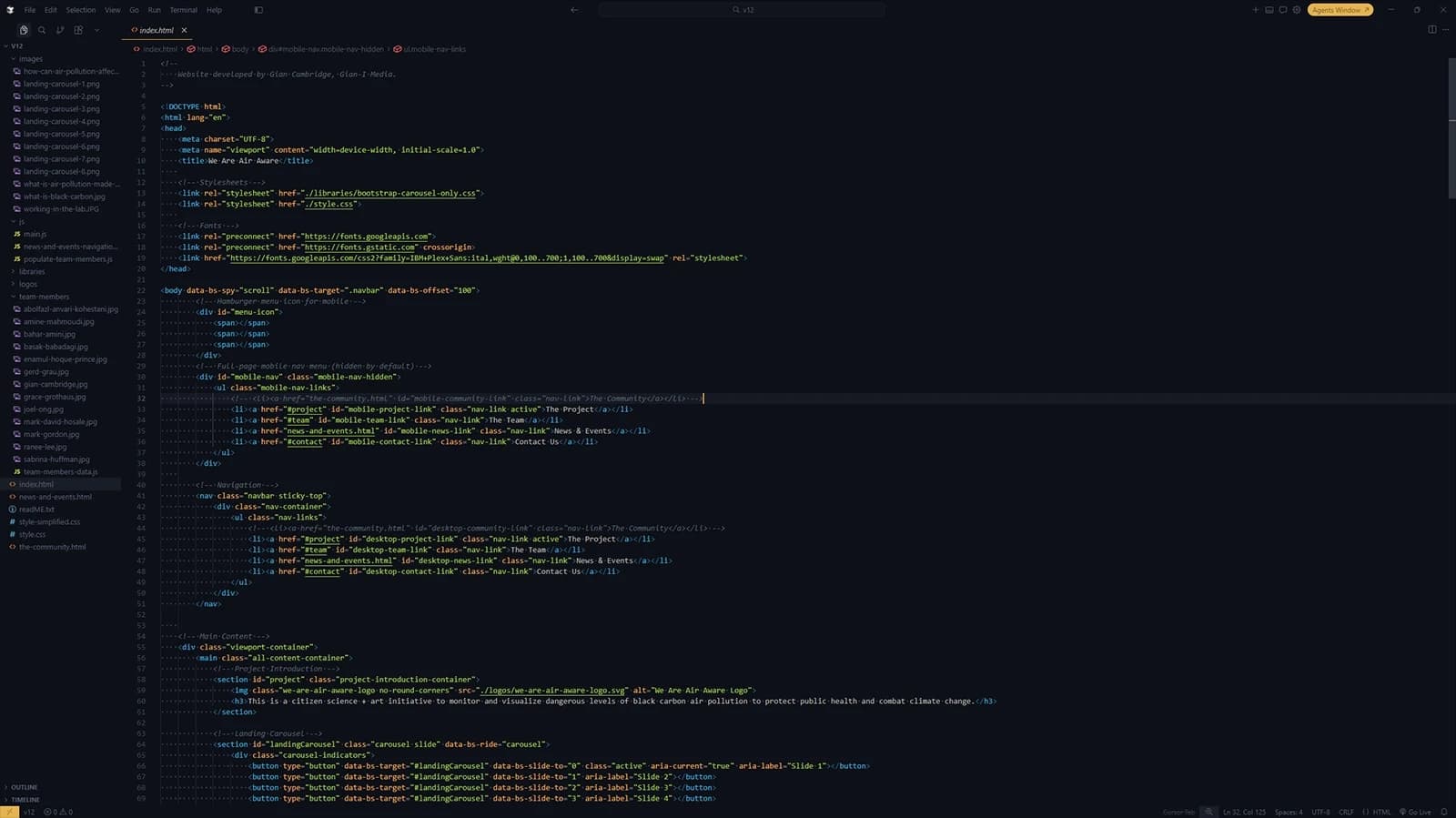This screenshot has width=1456, height=818.
Task: Open the Terminal menu
Action: coord(183,10)
